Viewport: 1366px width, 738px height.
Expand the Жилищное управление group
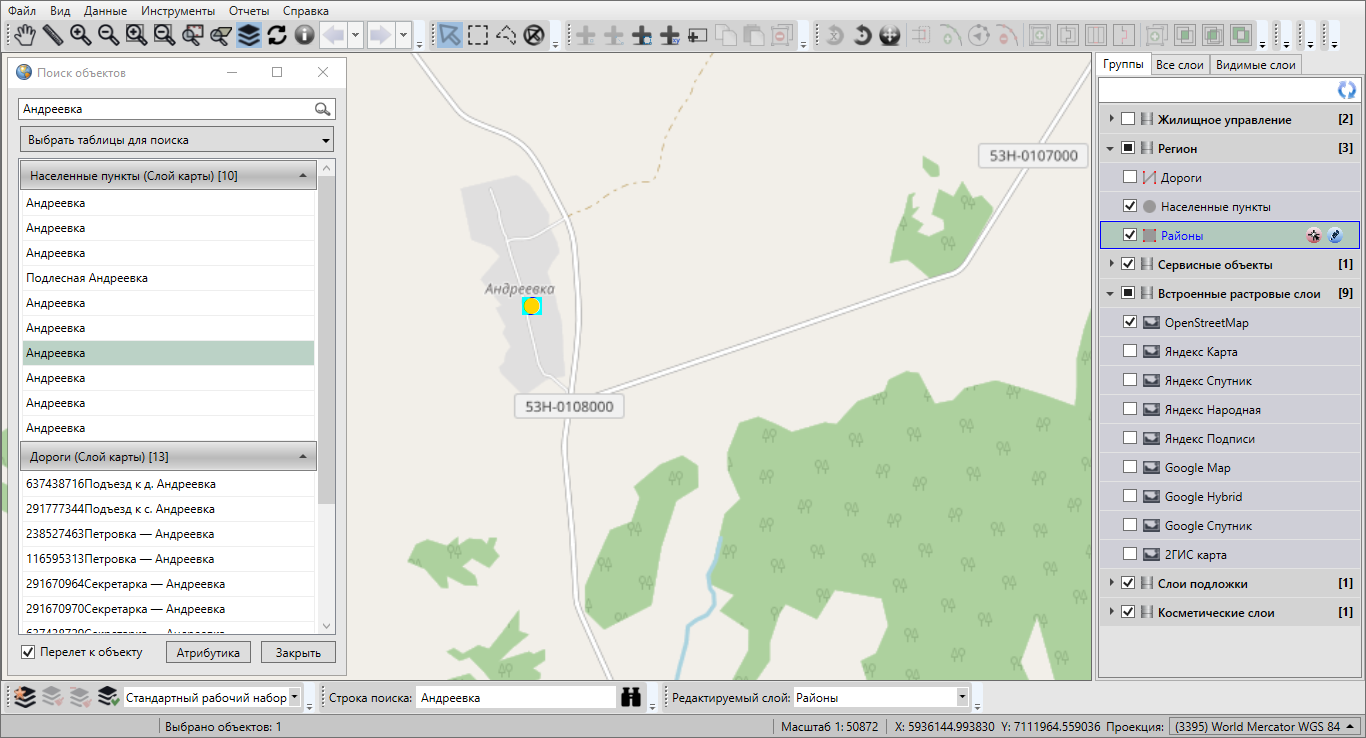pyautogui.click(x=1111, y=120)
